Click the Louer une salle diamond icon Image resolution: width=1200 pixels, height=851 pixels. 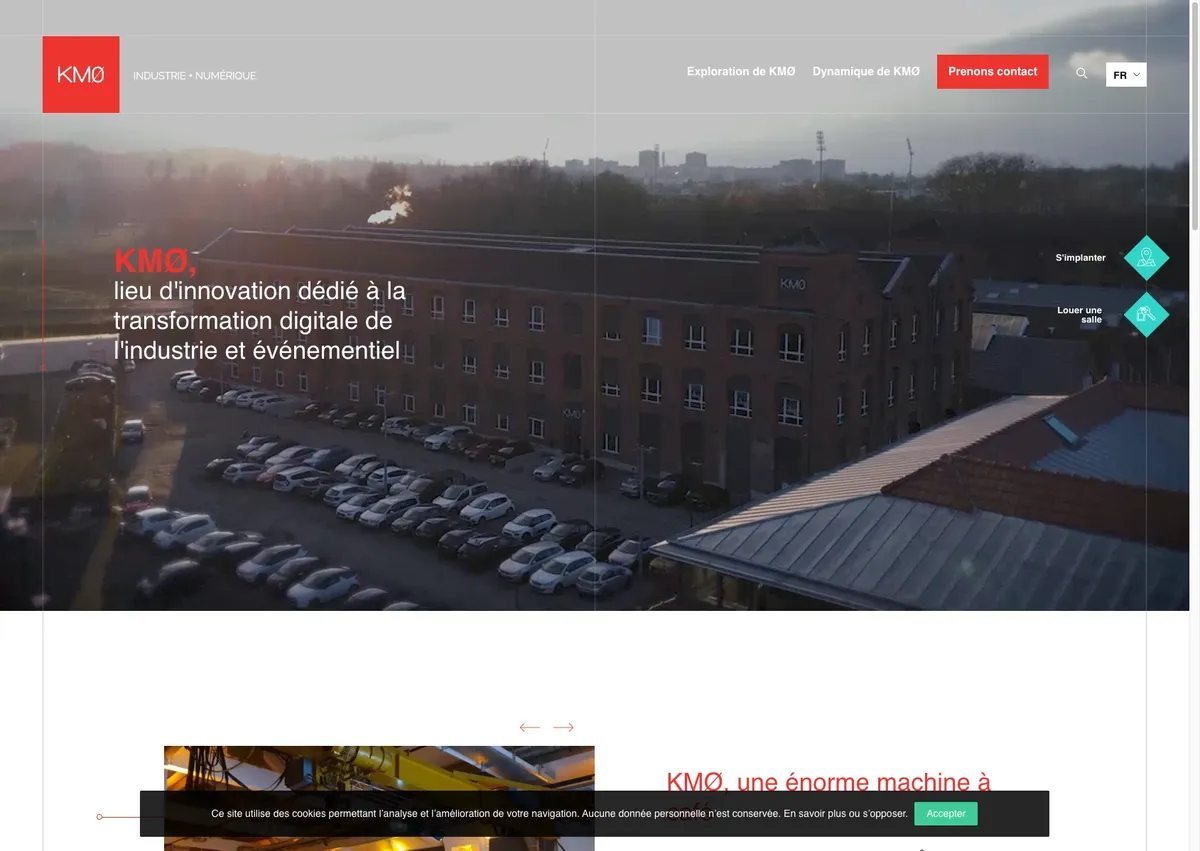tap(1146, 314)
